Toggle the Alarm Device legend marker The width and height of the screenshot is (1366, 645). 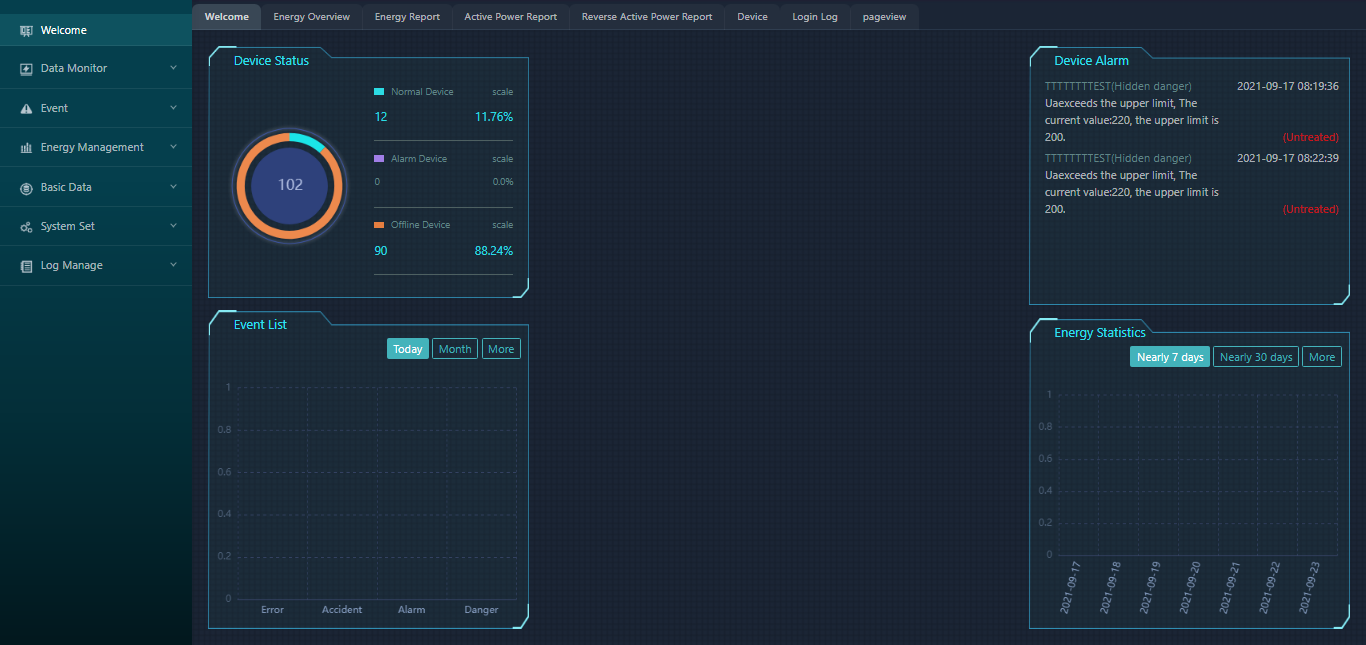tap(379, 159)
